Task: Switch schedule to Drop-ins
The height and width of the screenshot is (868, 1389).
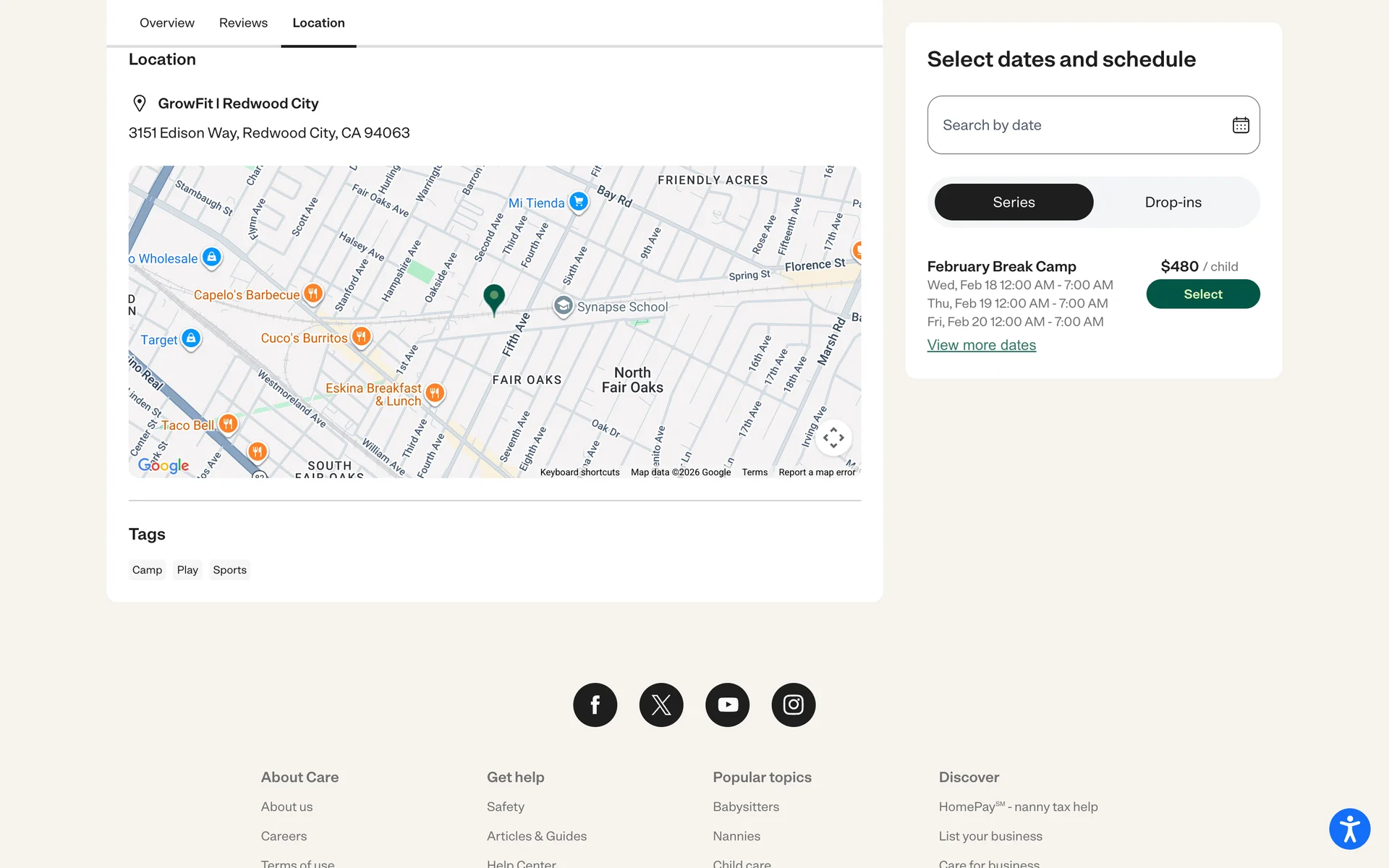Action: coord(1173,203)
